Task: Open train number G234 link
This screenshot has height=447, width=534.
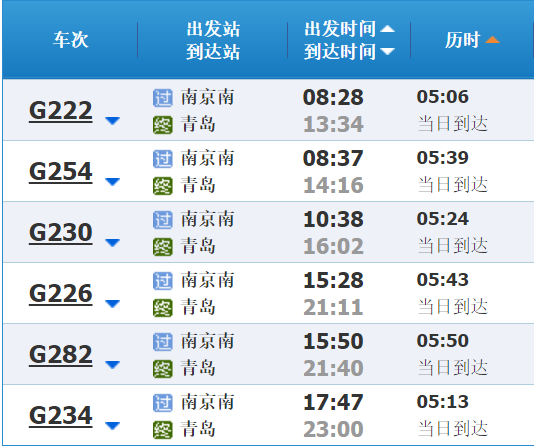Action: [61, 416]
